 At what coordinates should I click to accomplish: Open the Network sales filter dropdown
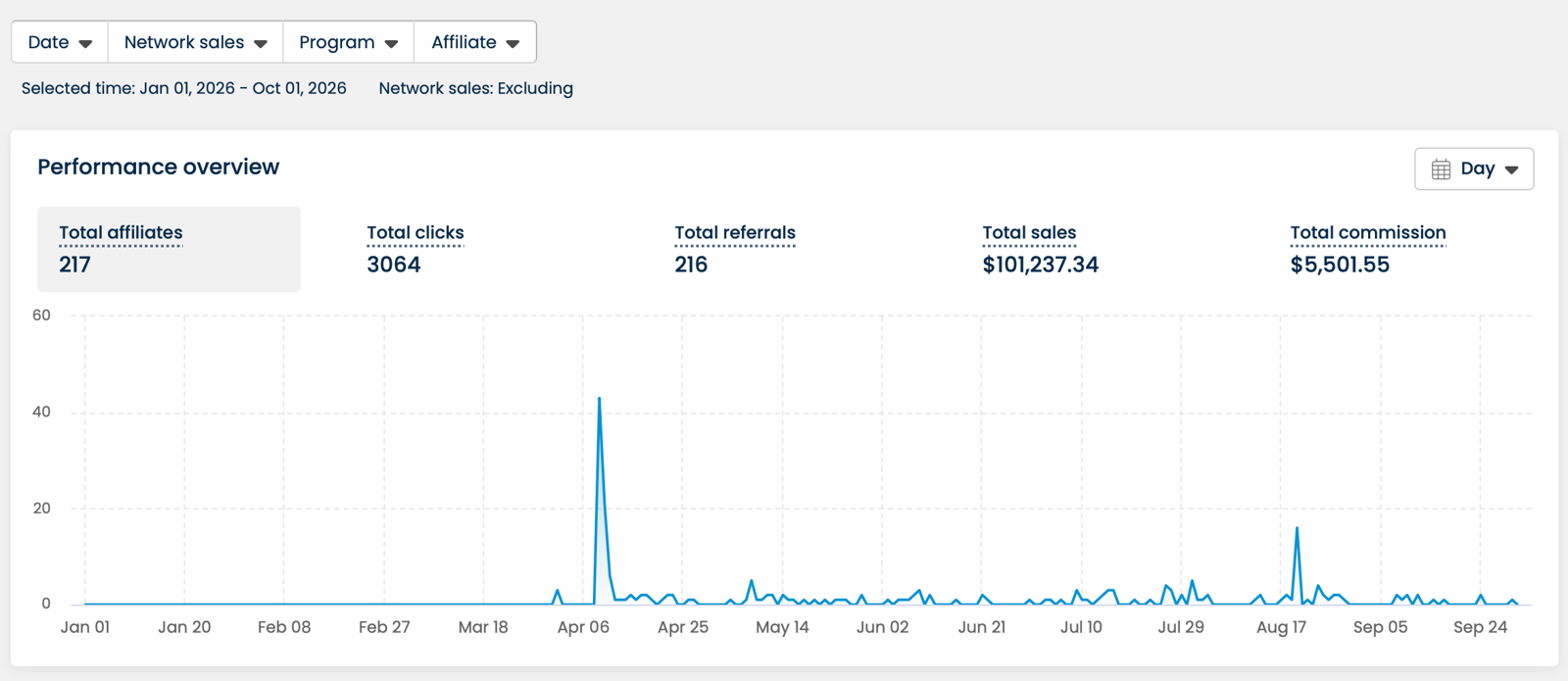pos(195,42)
